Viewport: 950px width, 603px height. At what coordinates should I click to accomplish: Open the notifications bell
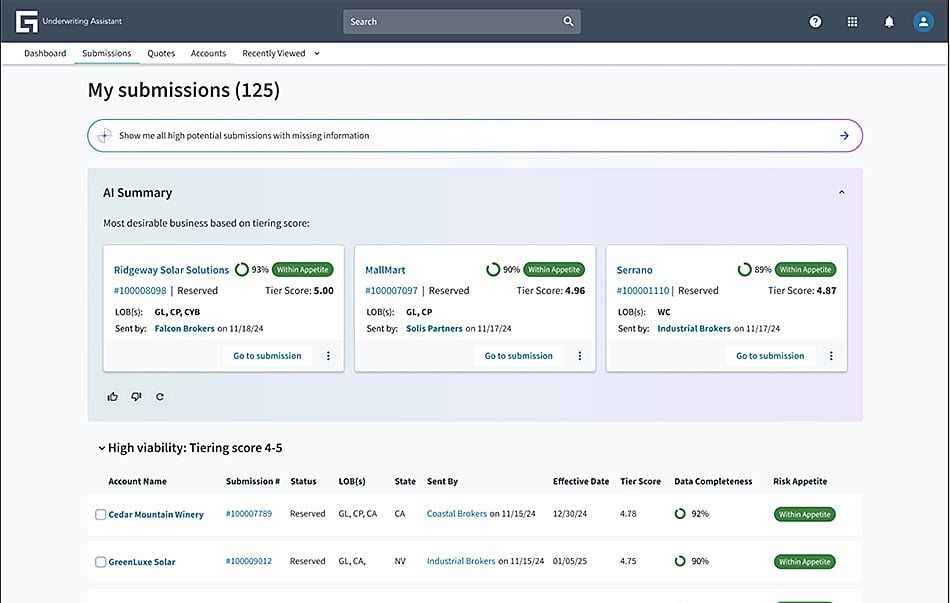coord(889,22)
